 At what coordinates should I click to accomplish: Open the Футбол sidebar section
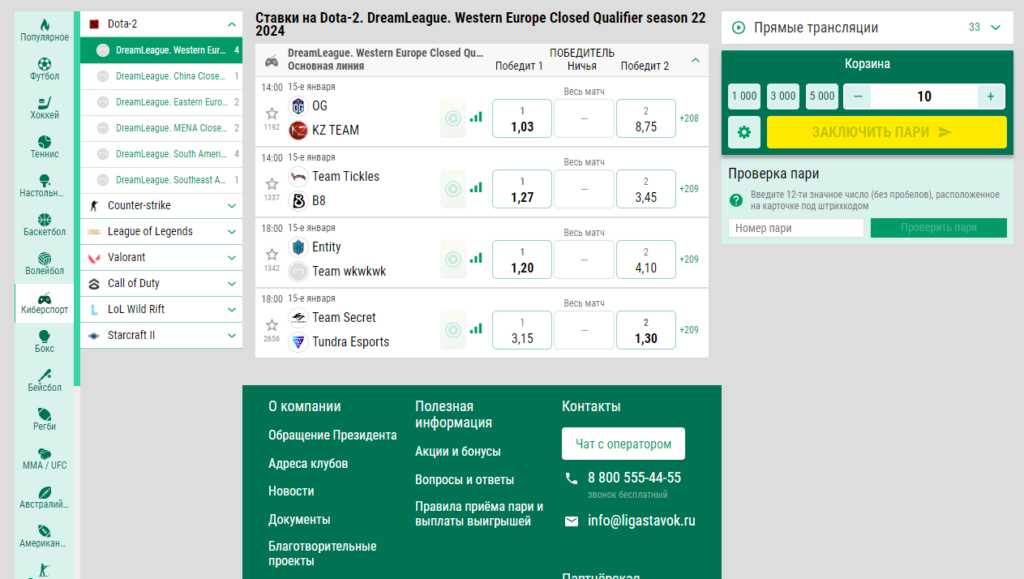click(44, 69)
